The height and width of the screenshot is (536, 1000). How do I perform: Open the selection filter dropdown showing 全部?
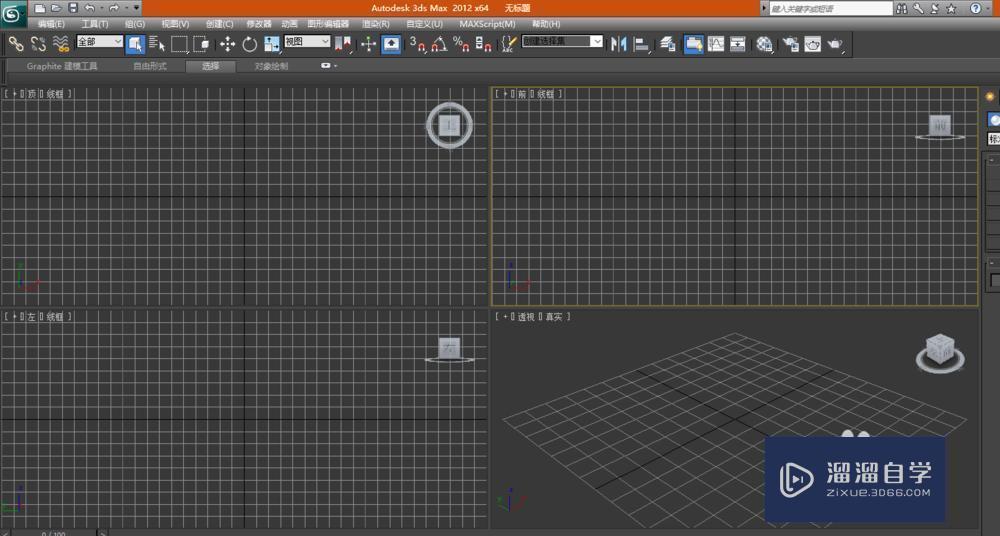pyautogui.click(x=99, y=42)
